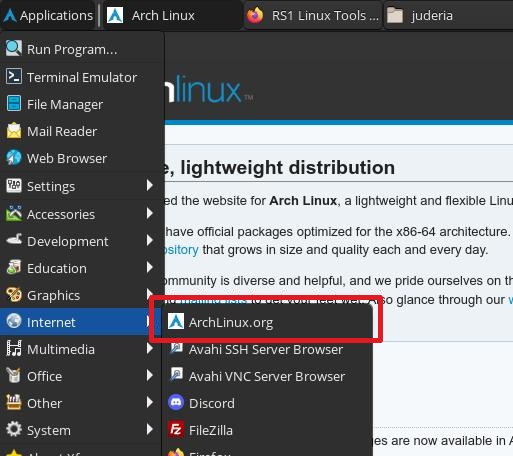
Task: Open the Terminal Emulator icon
Action: pos(14,77)
